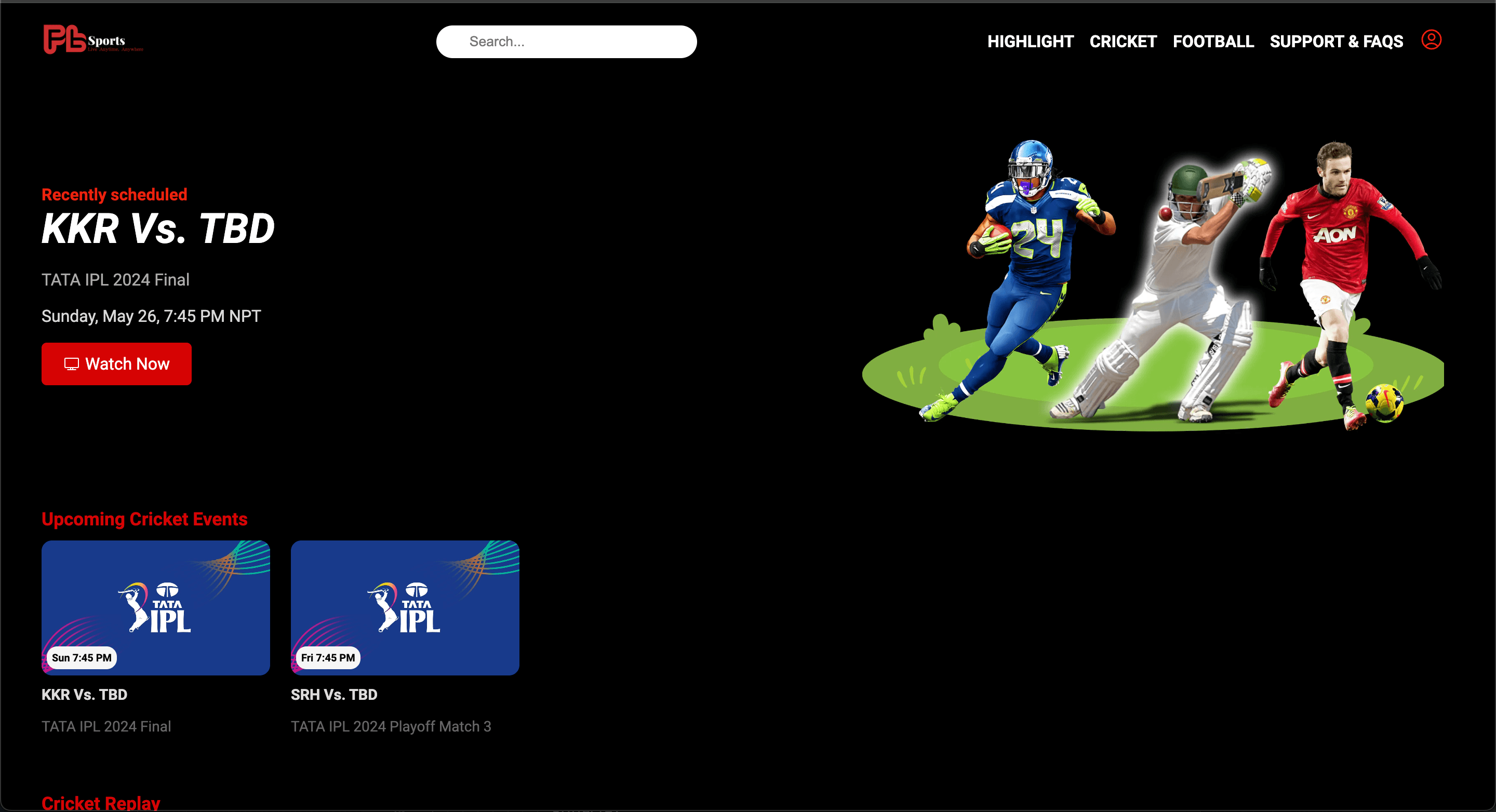Viewport: 1496px width, 812px height.
Task: Click the hero sports players banner image
Action: [x=1153, y=285]
